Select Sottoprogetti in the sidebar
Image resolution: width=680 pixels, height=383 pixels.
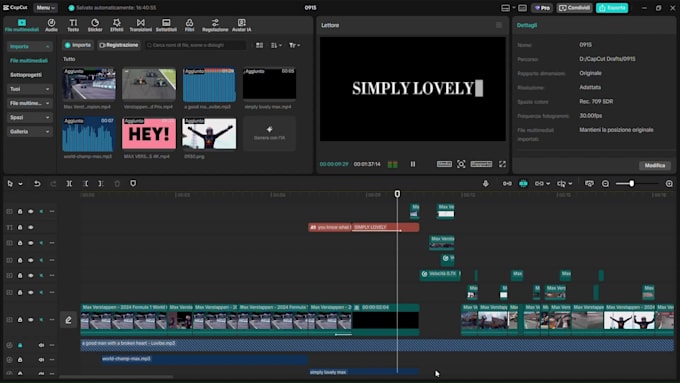(26, 75)
